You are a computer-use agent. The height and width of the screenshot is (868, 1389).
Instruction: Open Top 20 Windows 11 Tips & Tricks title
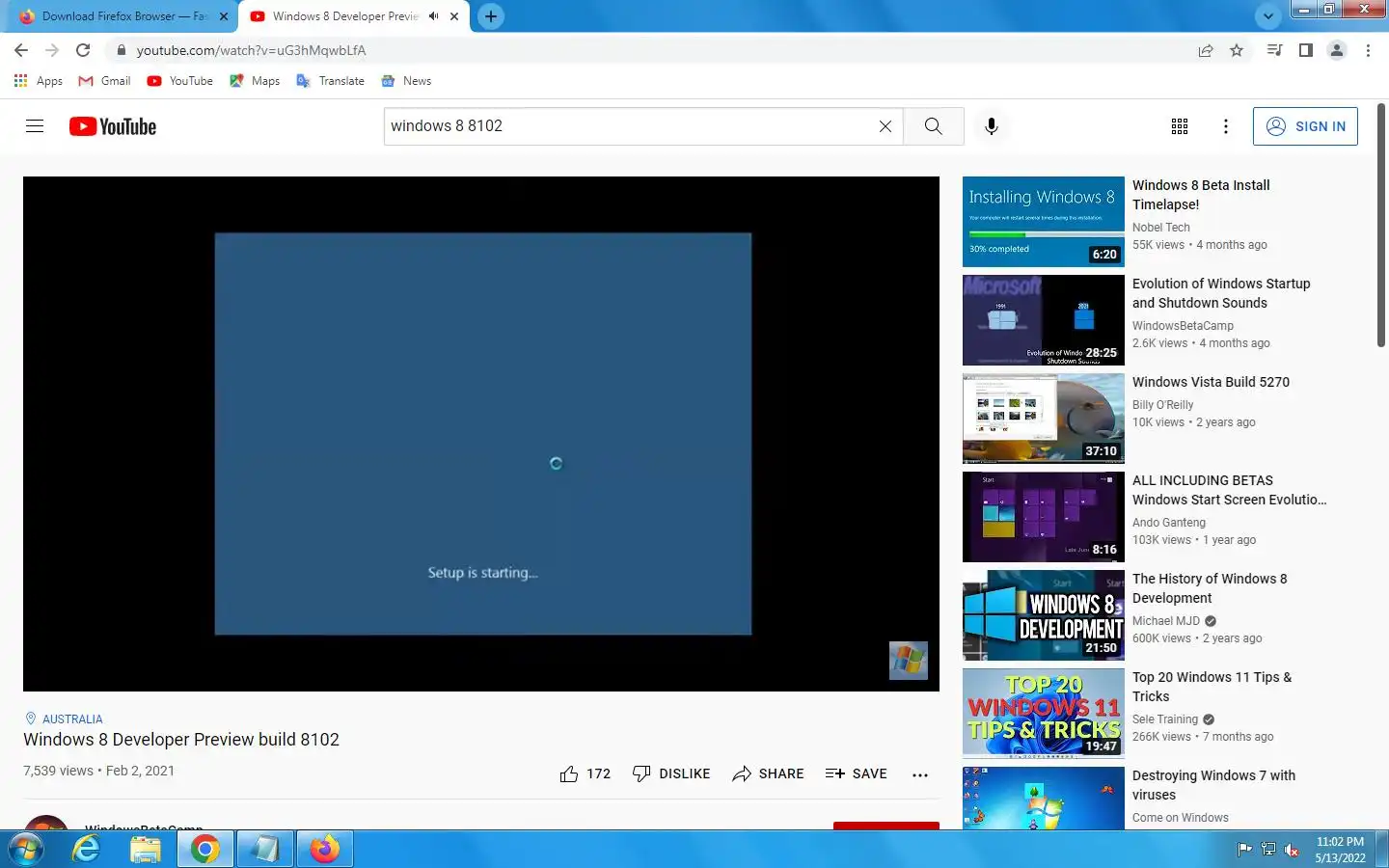[1212, 687]
